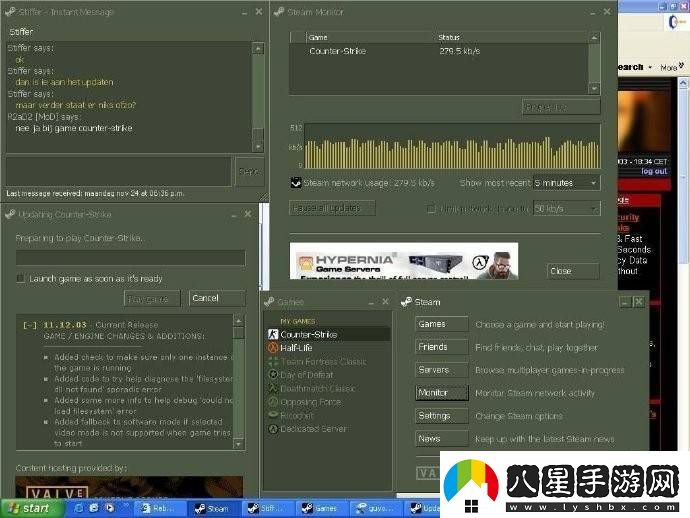
Task: Open the Hypernia Game Servers banner ad
Action: (x=404, y=261)
